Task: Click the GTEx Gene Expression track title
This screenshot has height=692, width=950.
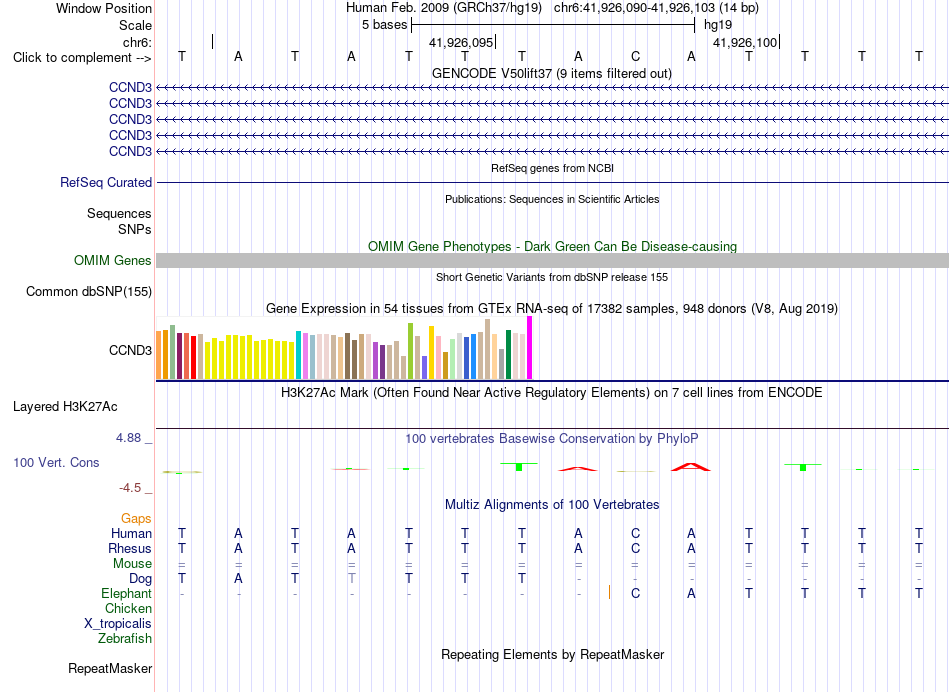Action: click(x=551, y=308)
